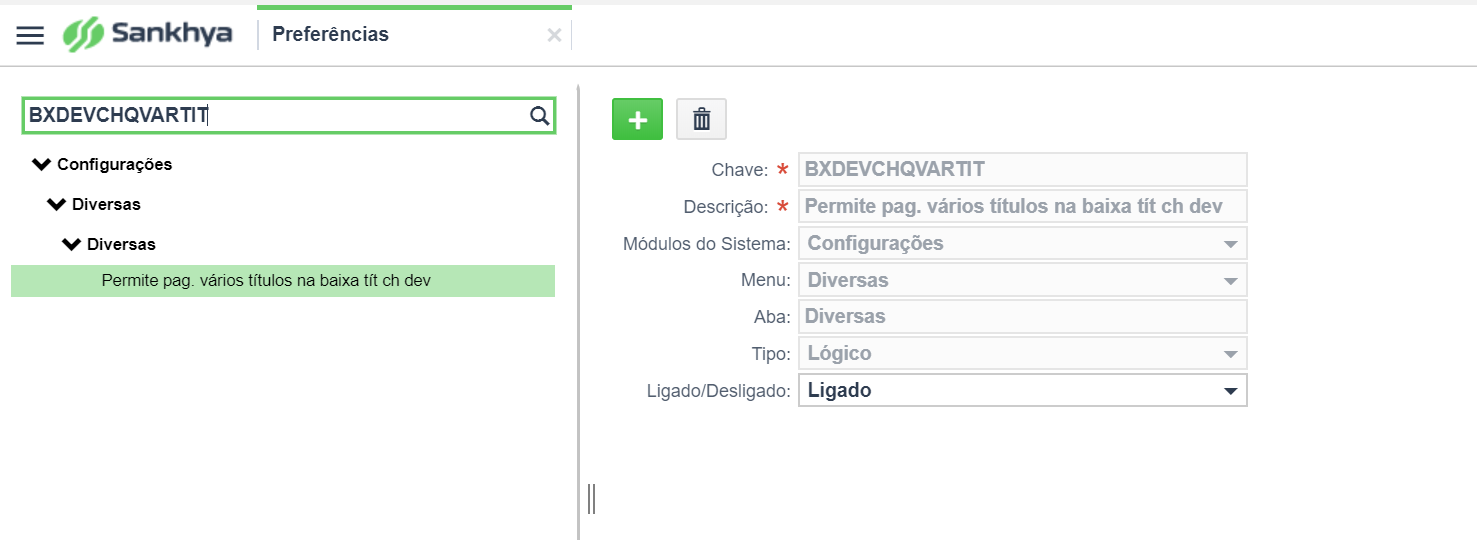The width and height of the screenshot is (1477, 540).
Task: Click the Descrição input field
Action: click(x=1022, y=207)
